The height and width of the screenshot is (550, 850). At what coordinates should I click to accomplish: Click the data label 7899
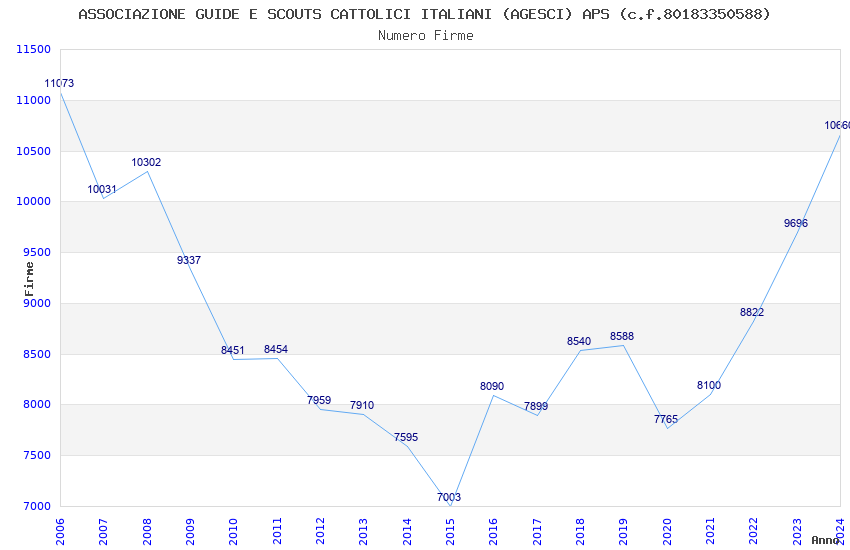(x=536, y=406)
